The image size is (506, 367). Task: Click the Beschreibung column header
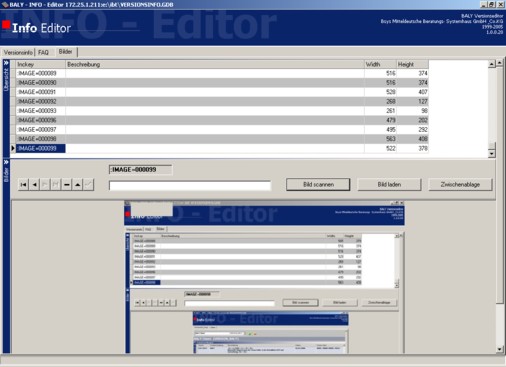[215, 64]
